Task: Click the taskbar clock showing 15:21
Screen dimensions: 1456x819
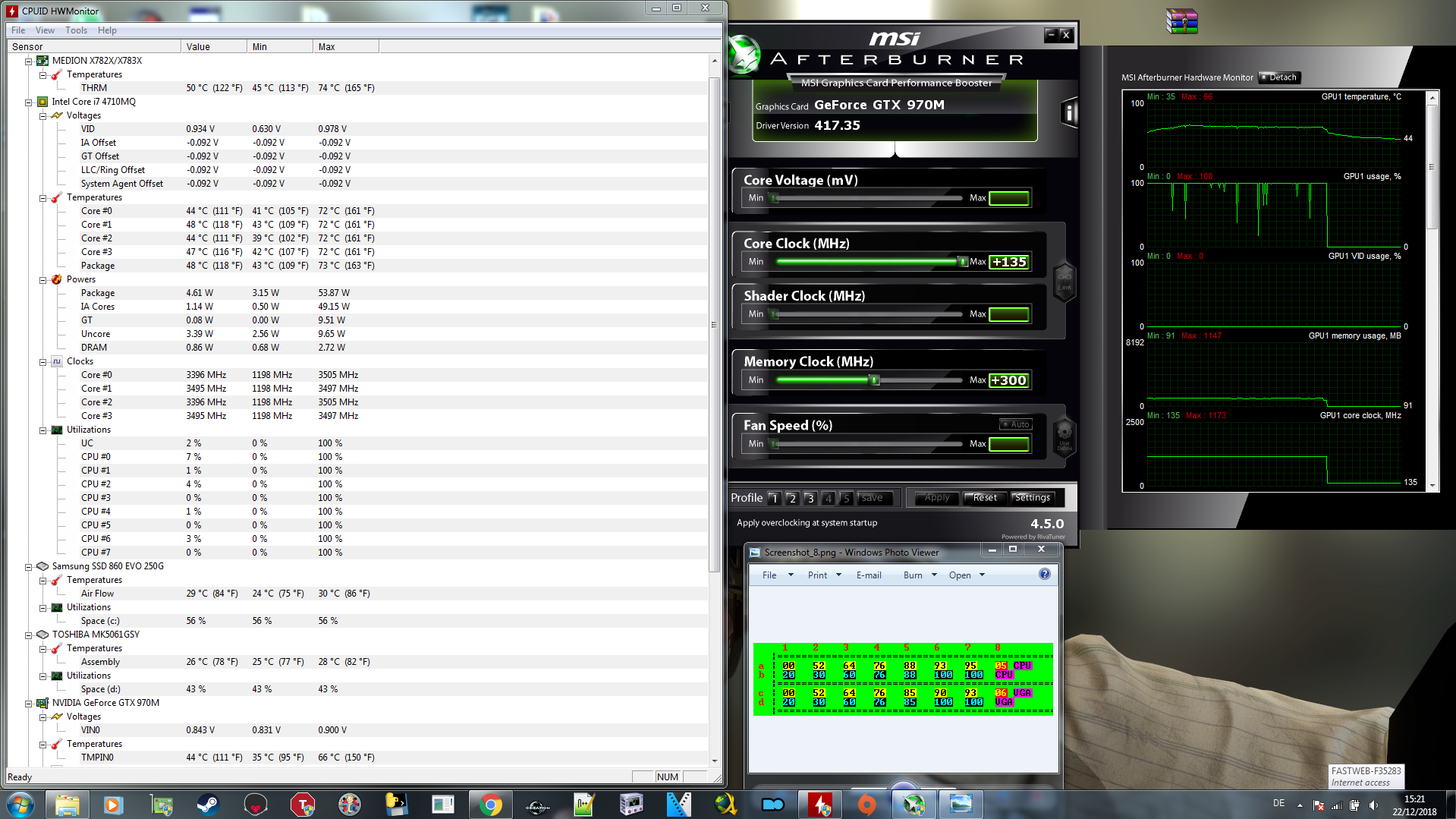Action: coord(1414,805)
